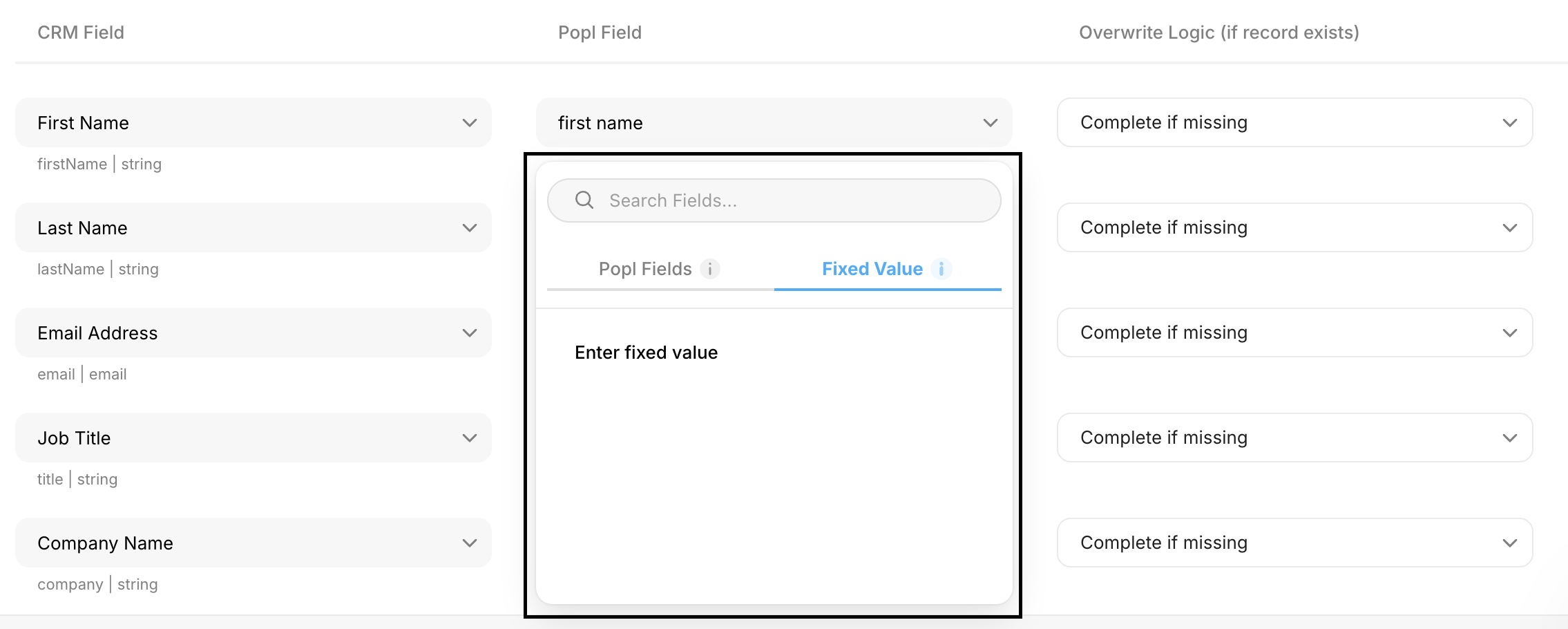Switch to the Popl Fields tab
The height and width of the screenshot is (629, 1568).
click(x=645, y=269)
